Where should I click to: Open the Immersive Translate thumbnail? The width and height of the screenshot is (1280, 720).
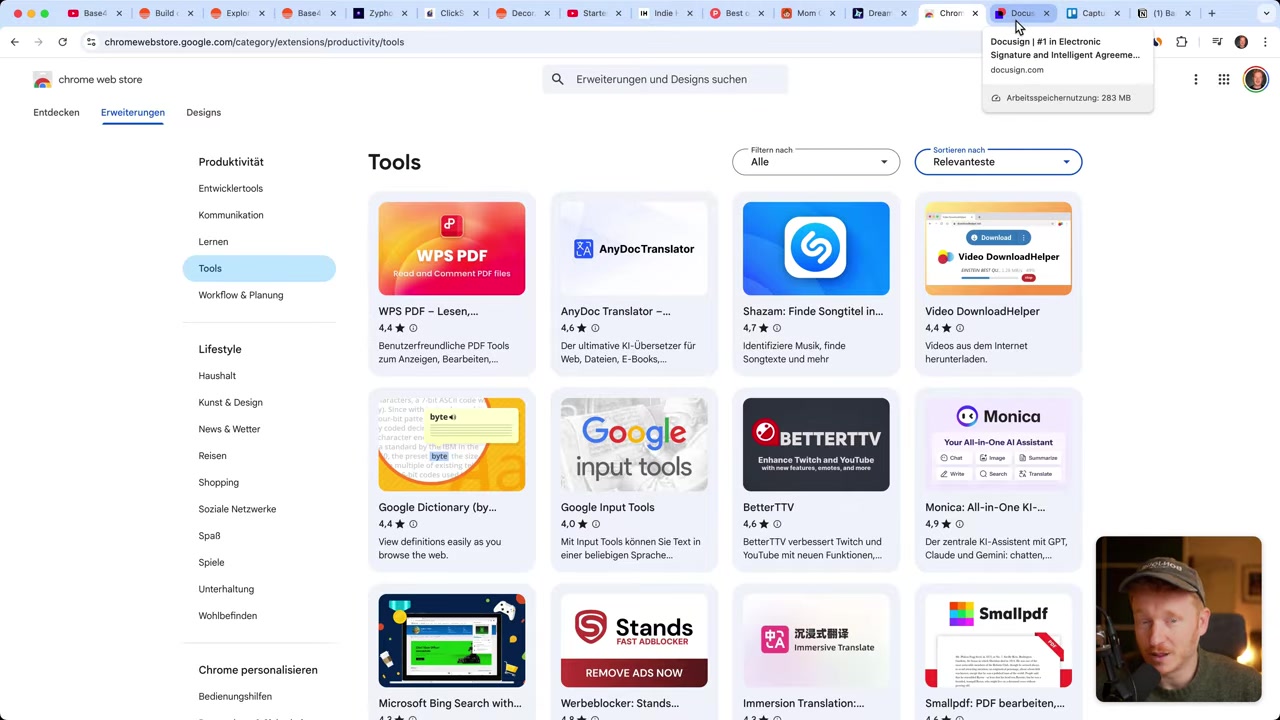tap(816, 641)
